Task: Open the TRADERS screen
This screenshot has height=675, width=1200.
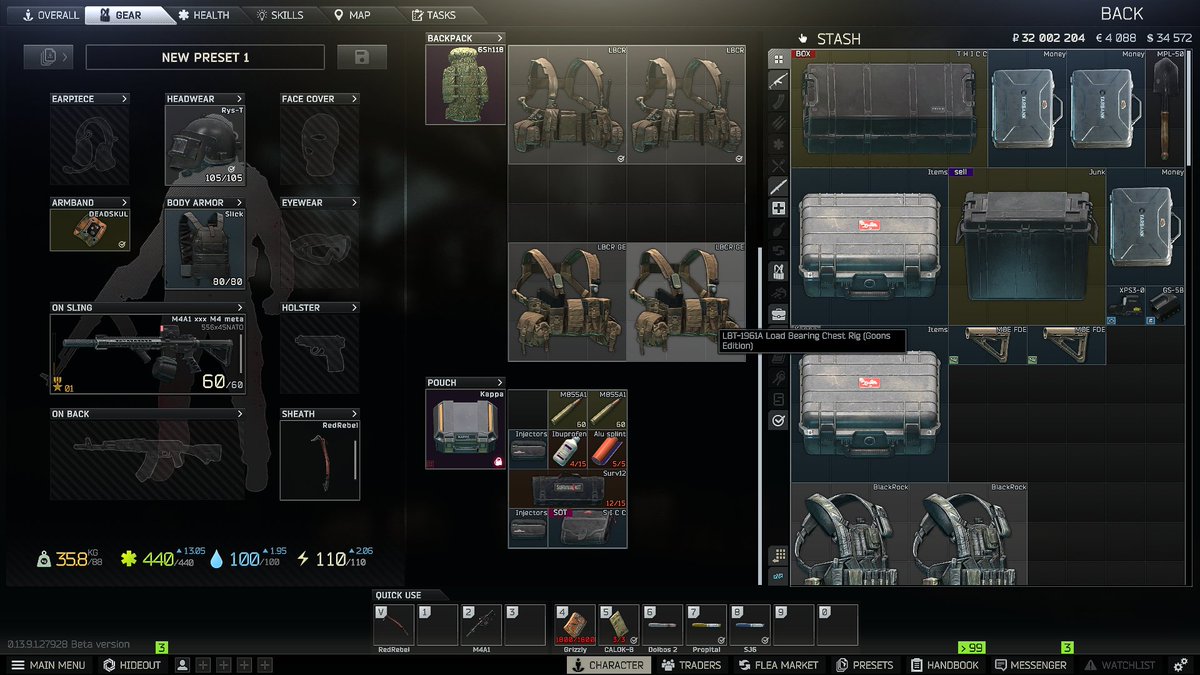Action: 691,665
